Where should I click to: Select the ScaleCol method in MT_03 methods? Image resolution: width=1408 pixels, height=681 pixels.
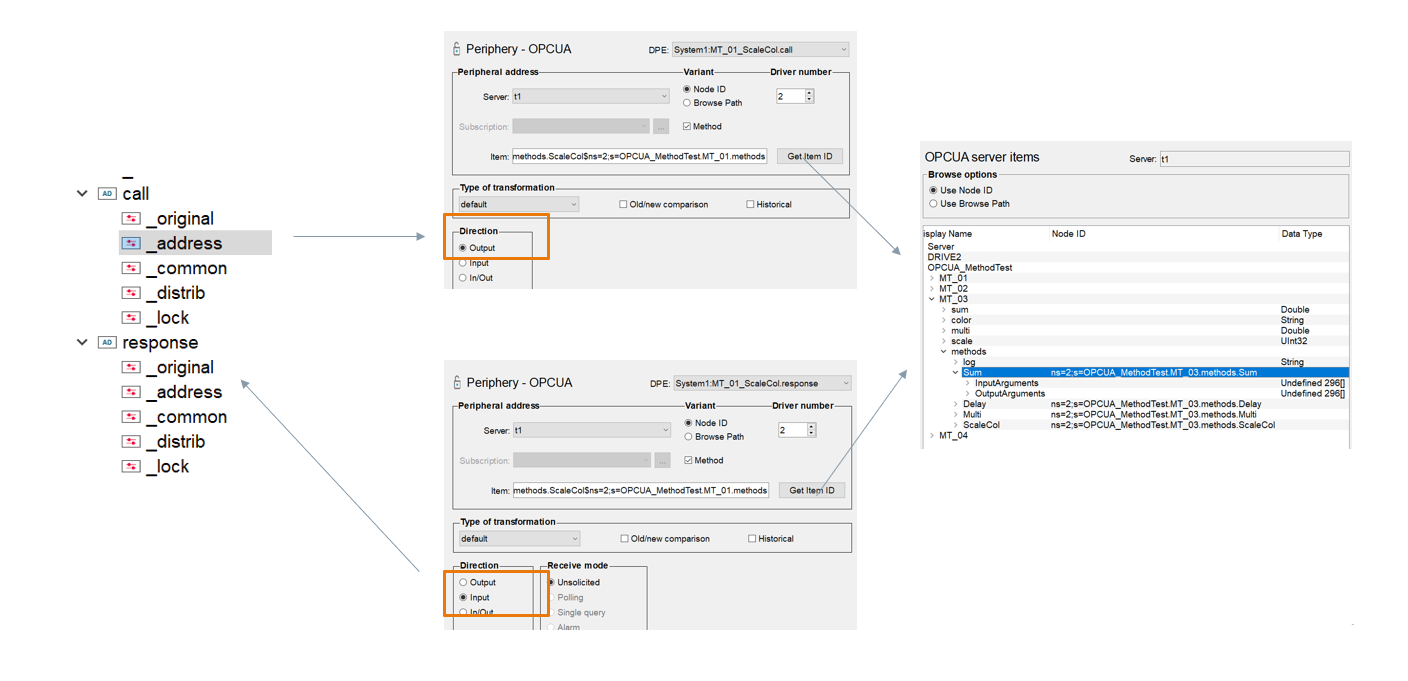coord(981,425)
